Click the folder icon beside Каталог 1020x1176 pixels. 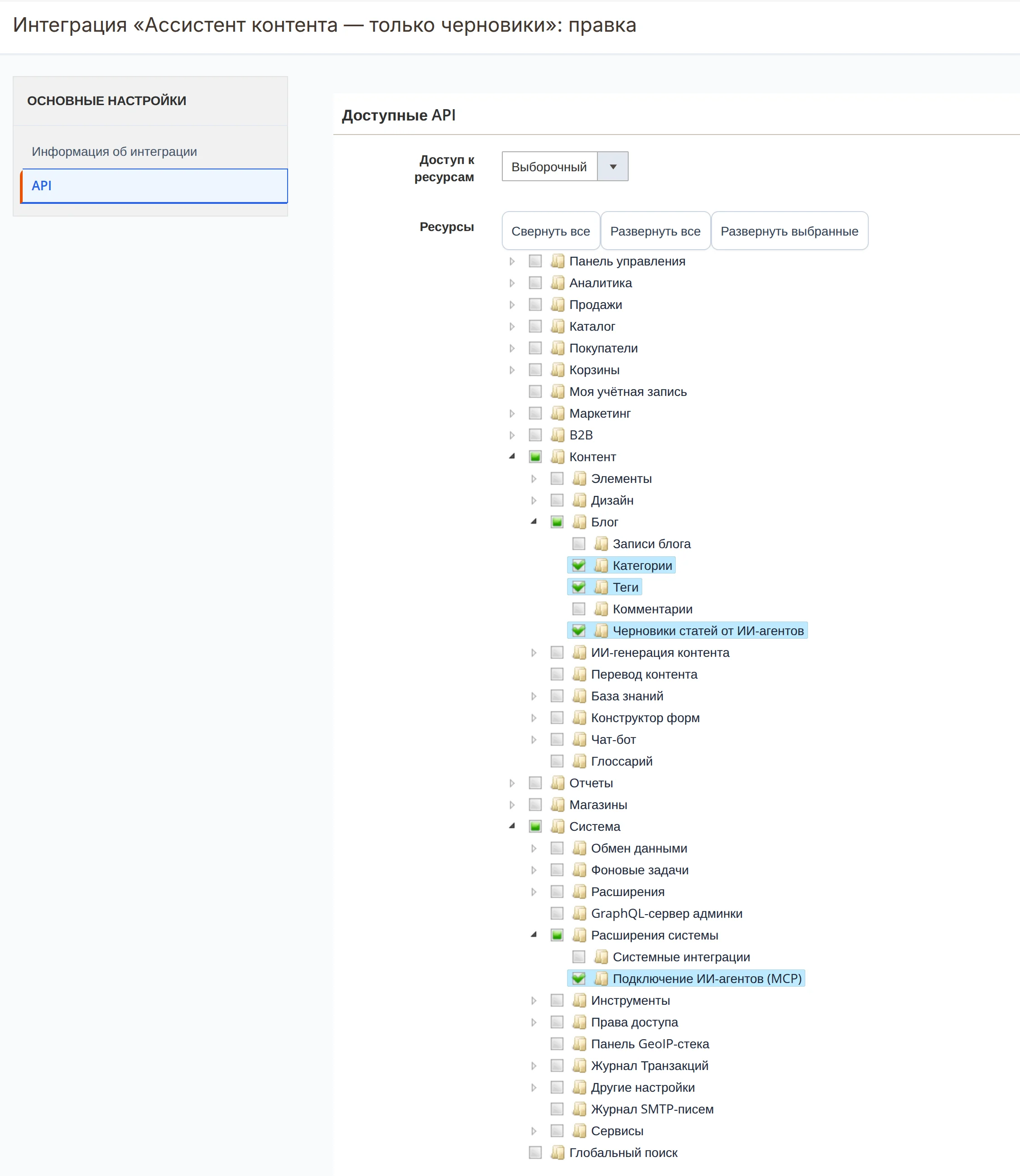coord(557,326)
